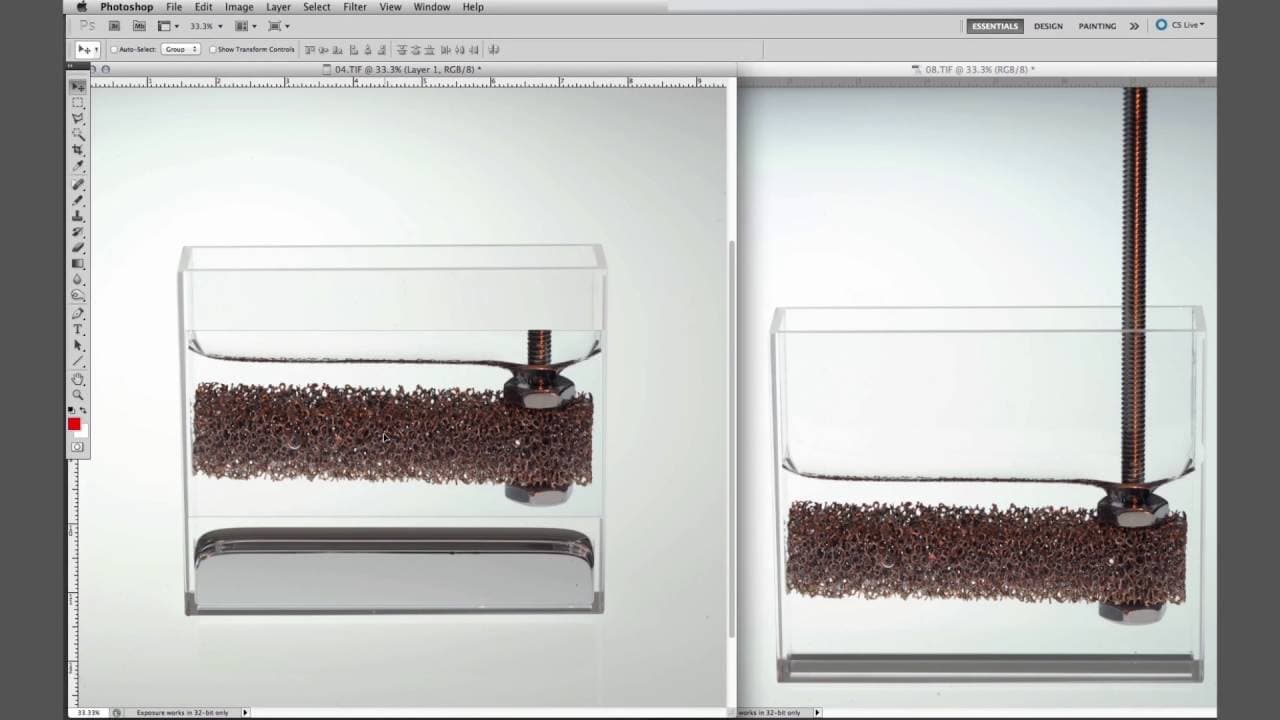Image resolution: width=1280 pixels, height=720 pixels.
Task: Open the Window menu
Action: tap(432, 7)
